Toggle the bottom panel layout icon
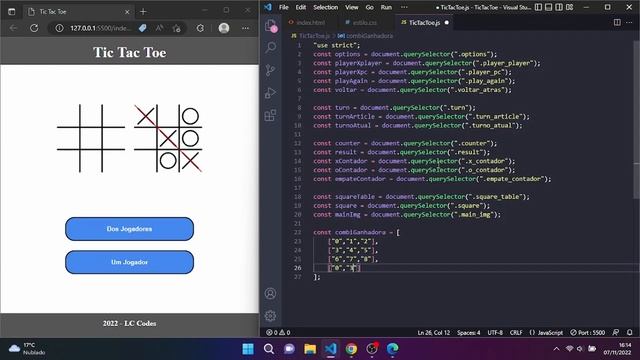Viewport: 640px width, 360px height. click(x=549, y=7)
